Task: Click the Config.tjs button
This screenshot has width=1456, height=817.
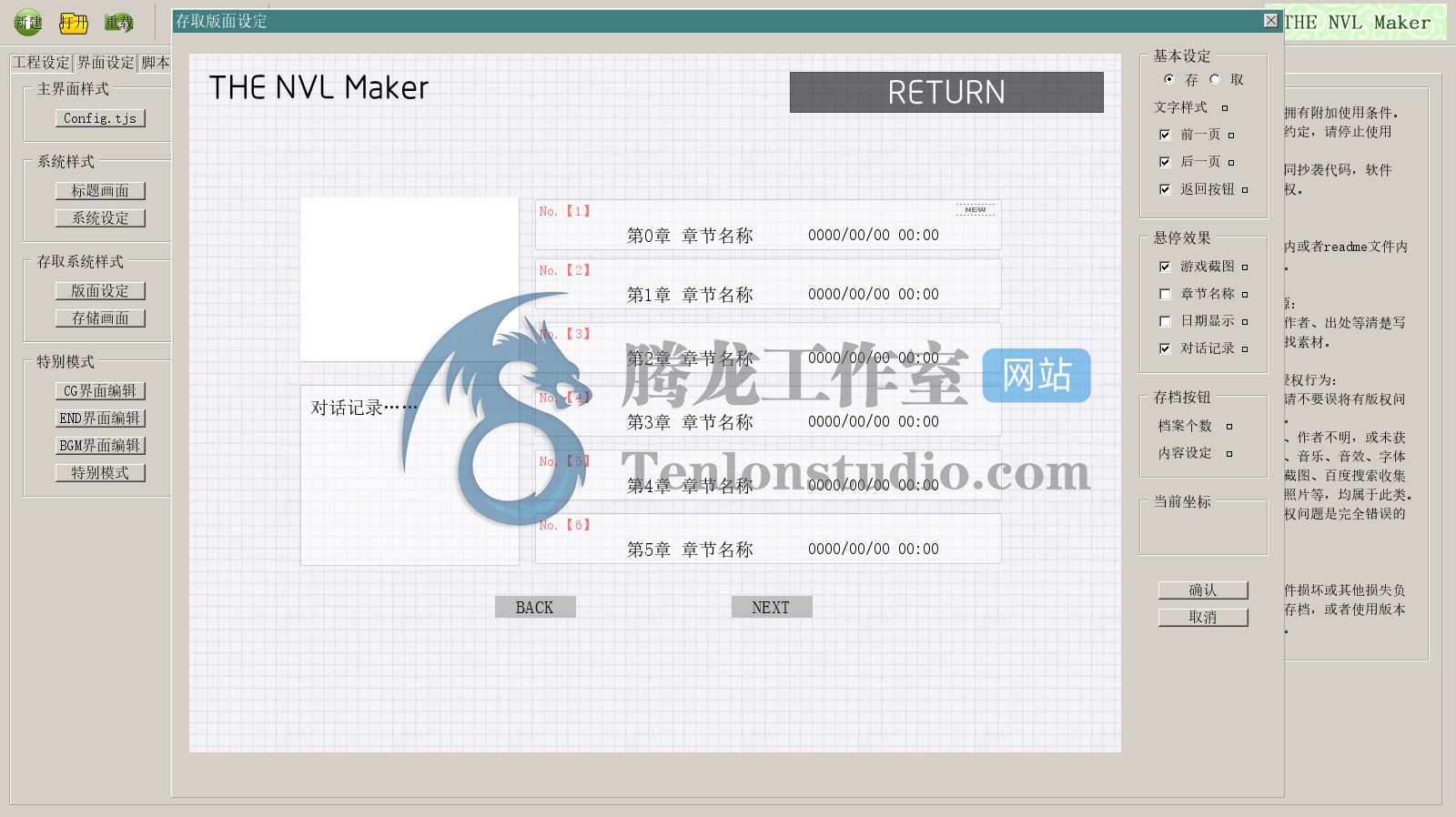Action: 100,118
